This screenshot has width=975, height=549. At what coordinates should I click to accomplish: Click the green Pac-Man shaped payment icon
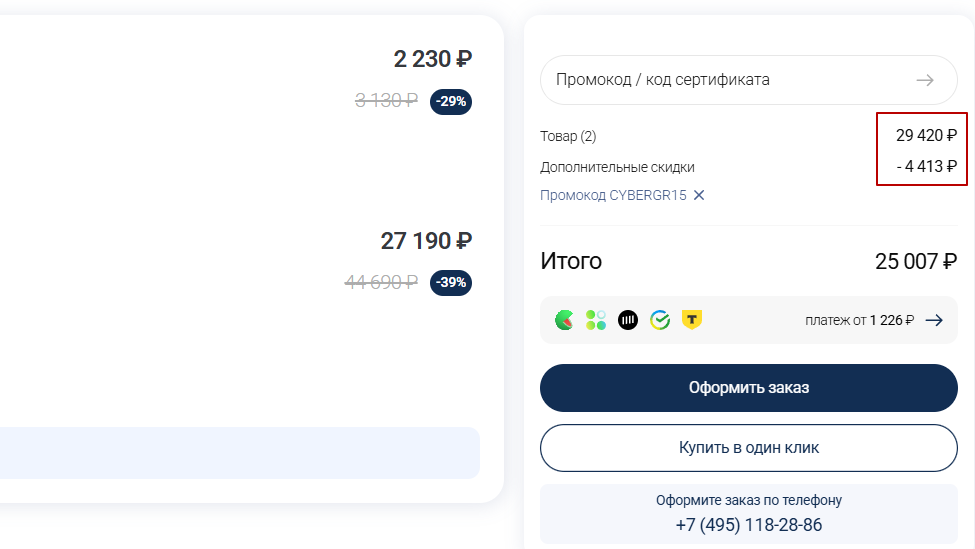[565, 320]
